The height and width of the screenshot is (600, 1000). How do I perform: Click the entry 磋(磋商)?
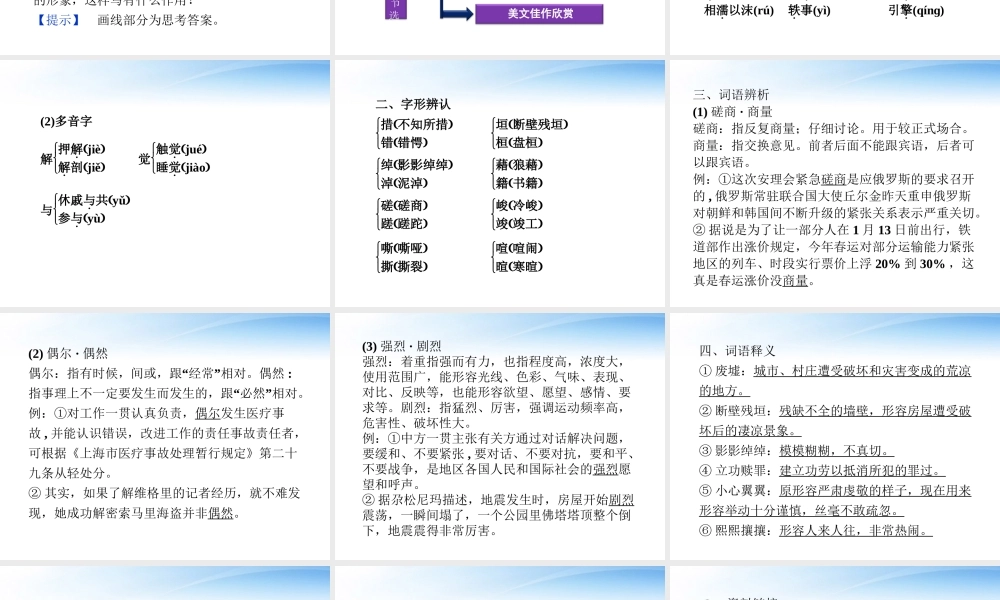(404, 205)
